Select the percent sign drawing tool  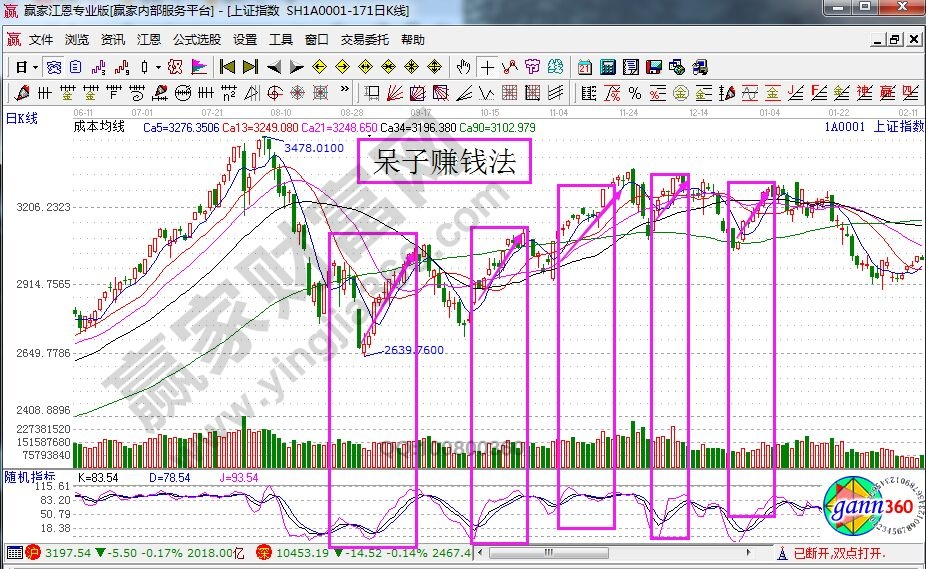[634, 93]
